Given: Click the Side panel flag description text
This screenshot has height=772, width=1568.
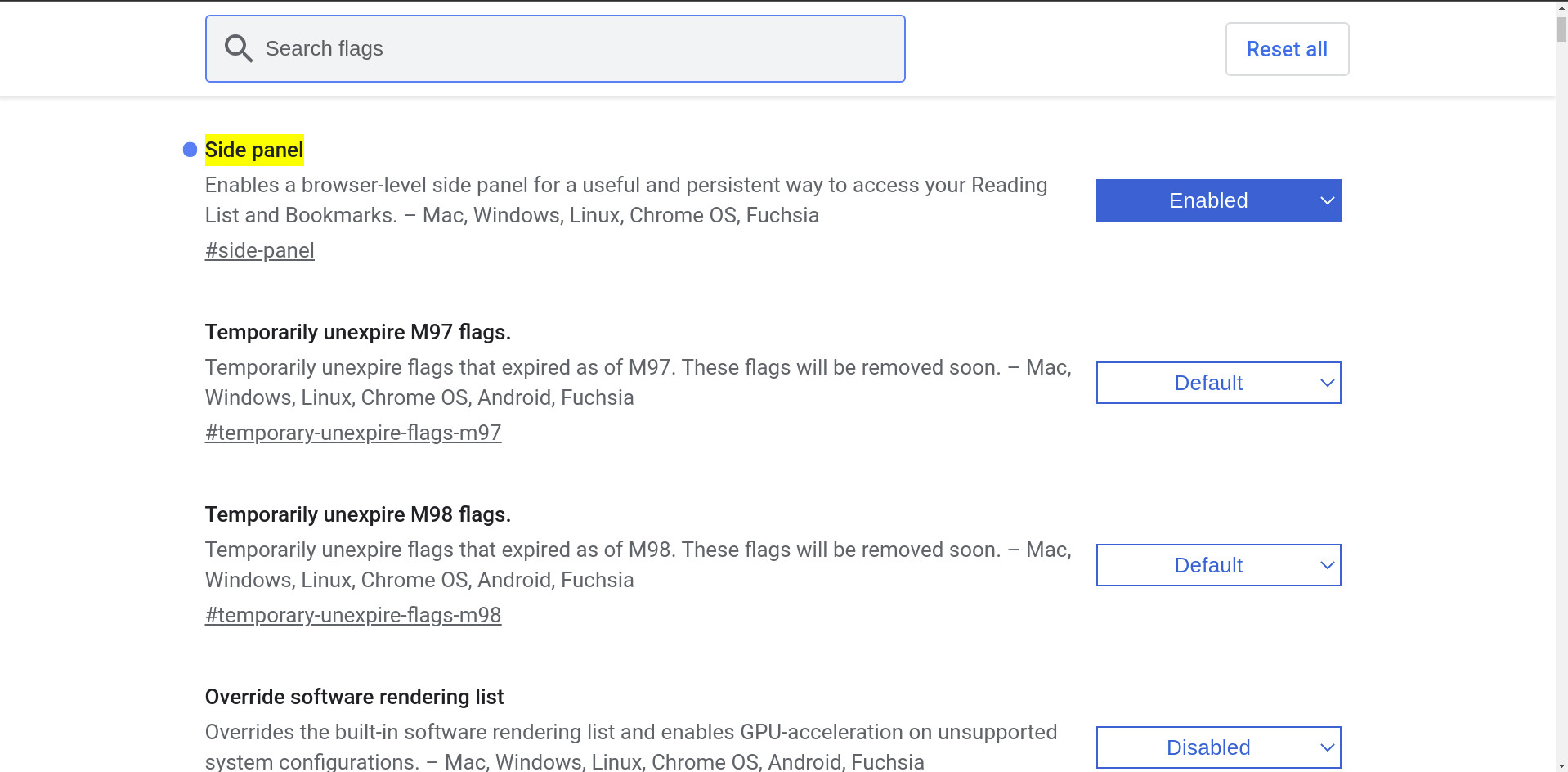Looking at the screenshot, I should click(625, 200).
